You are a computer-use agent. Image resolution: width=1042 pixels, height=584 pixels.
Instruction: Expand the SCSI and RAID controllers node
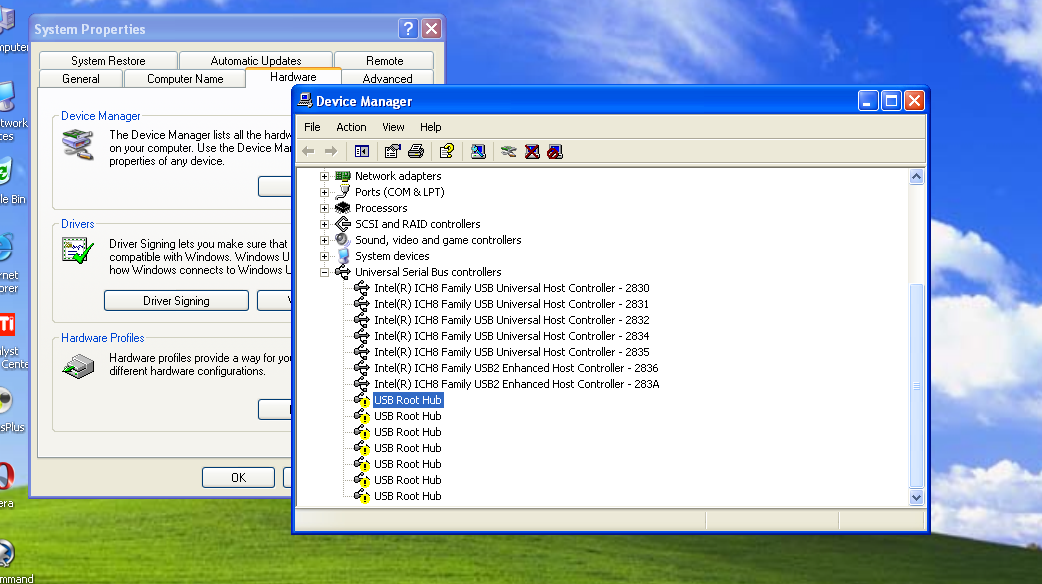point(324,224)
